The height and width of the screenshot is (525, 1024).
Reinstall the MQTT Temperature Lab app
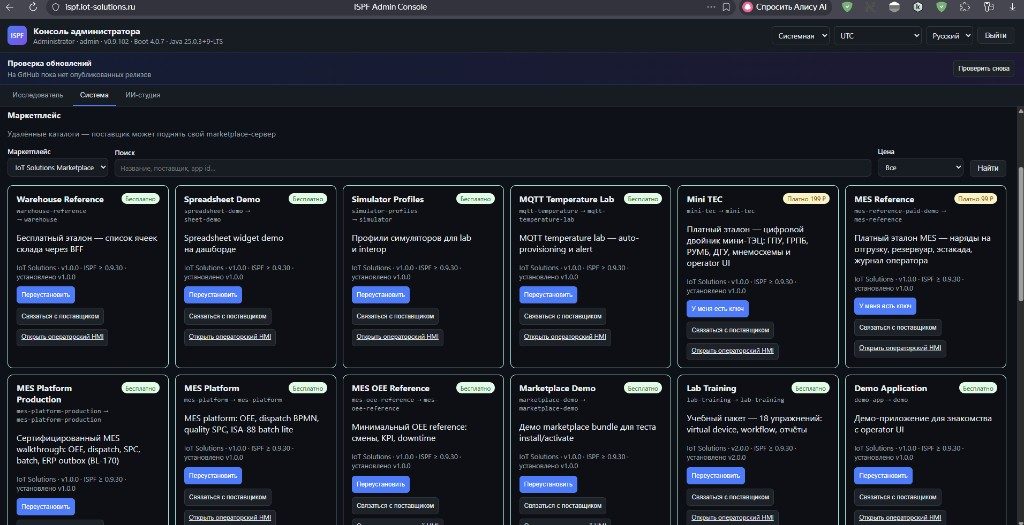(x=549, y=294)
